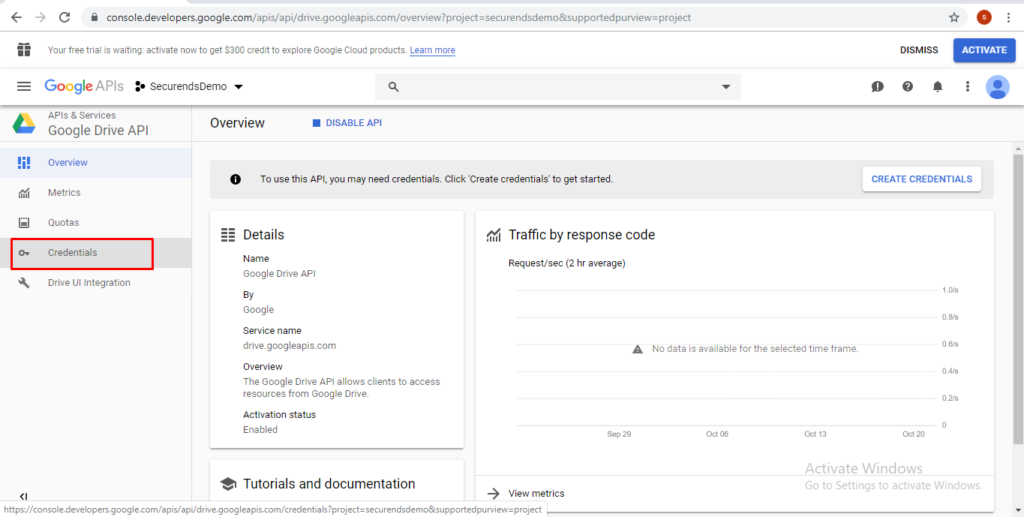This screenshot has height=517, width=1024.
Task: Click the gift icon in the free trial banner
Action: click(24, 50)
